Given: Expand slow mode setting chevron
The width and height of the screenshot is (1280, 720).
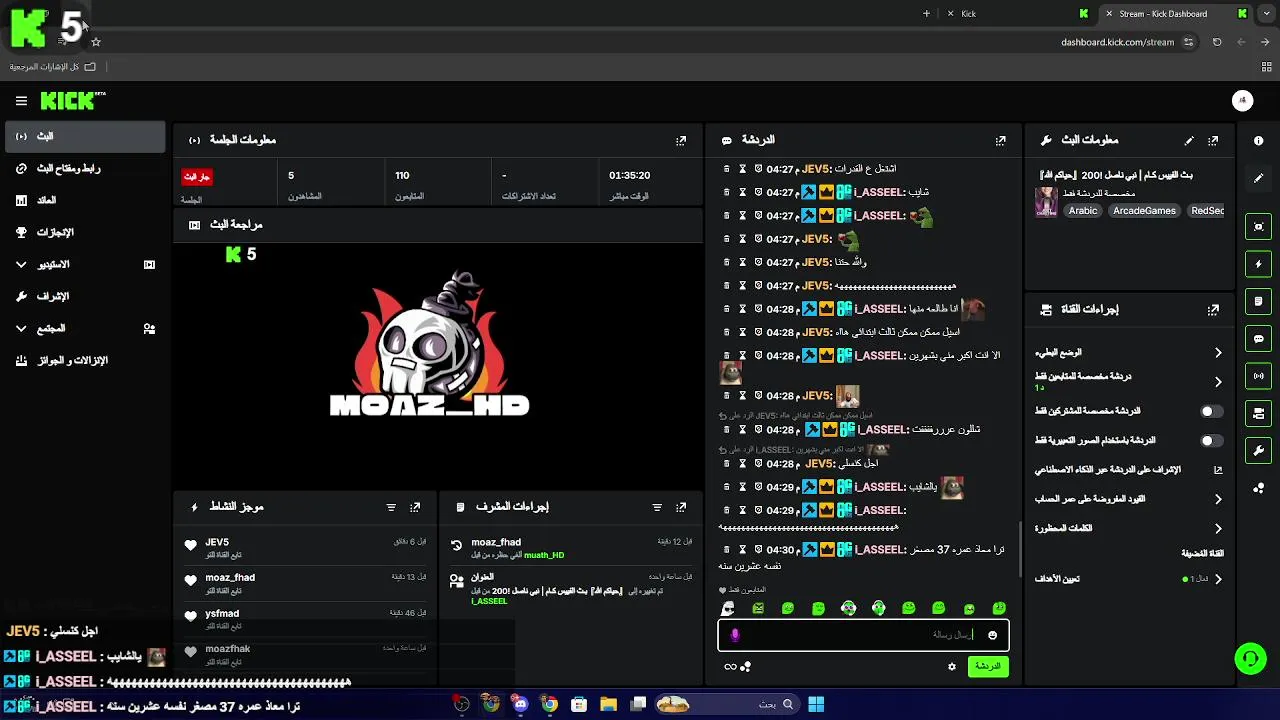Looking at the screenshot, I should coord(1218,353).
